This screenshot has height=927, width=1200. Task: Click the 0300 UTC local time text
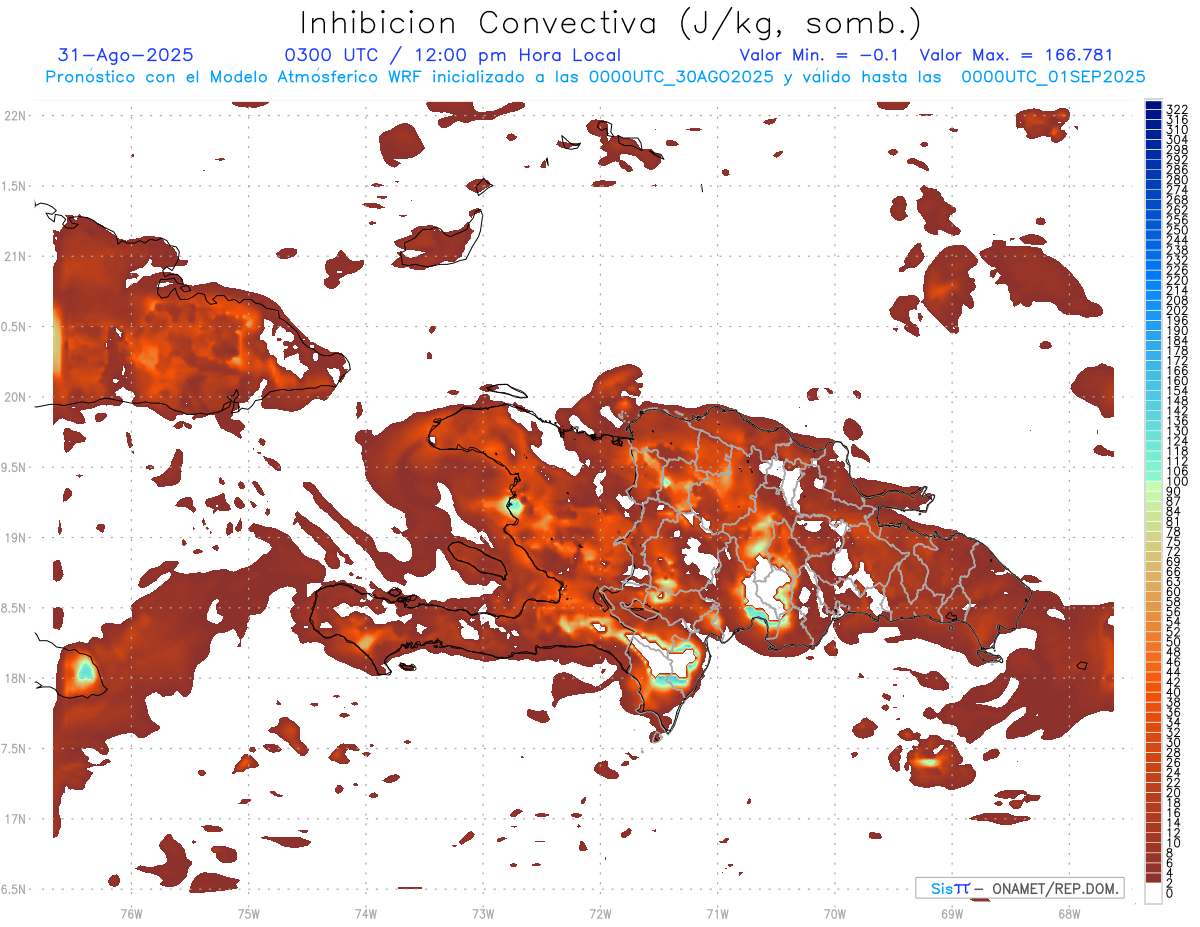(x=452, y=55)
